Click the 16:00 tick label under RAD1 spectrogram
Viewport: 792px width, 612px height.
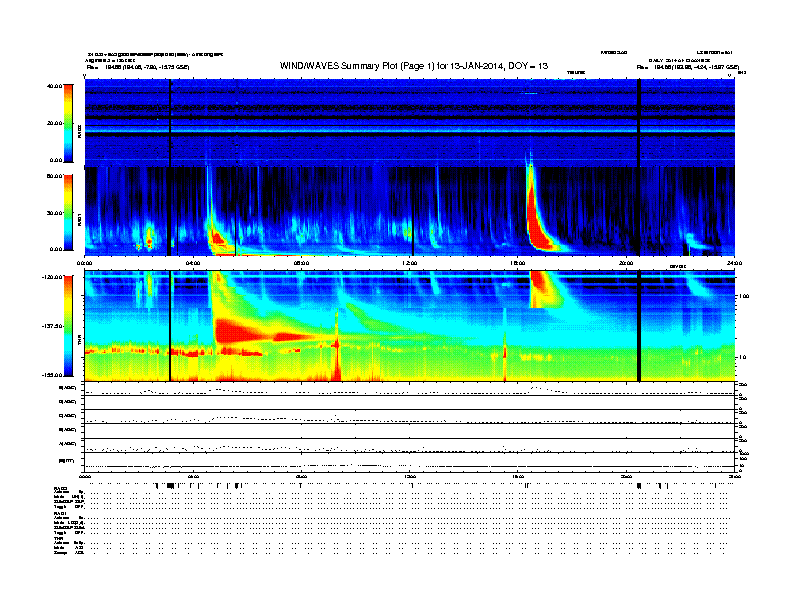518,263
